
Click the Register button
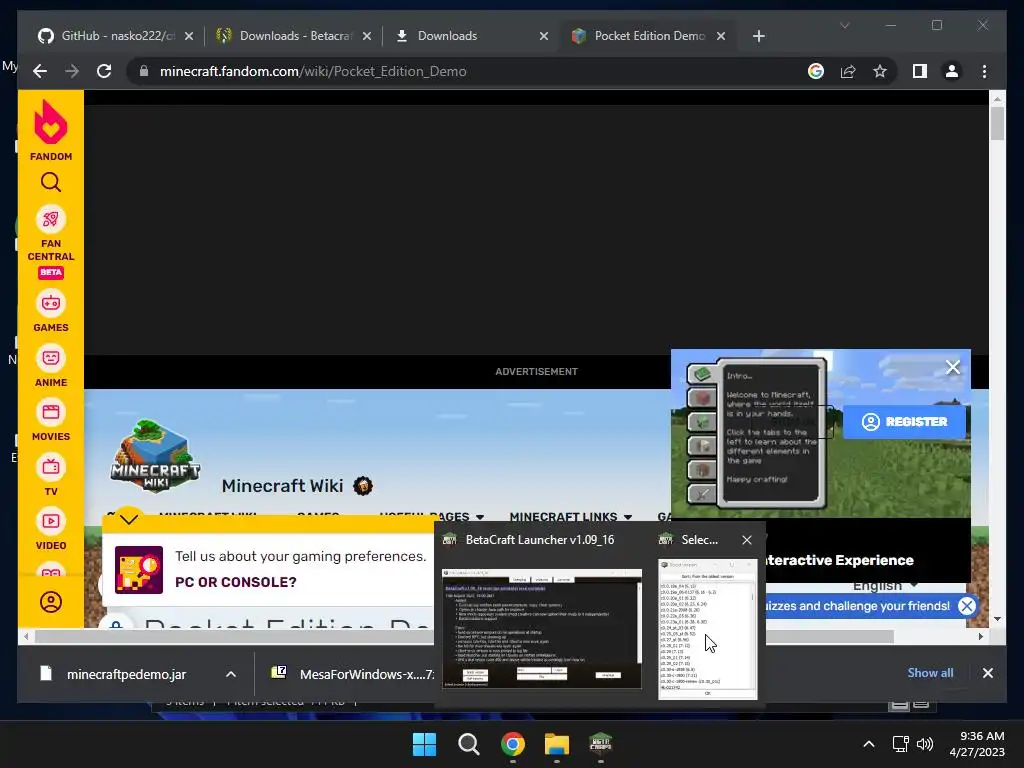point(904,422)
